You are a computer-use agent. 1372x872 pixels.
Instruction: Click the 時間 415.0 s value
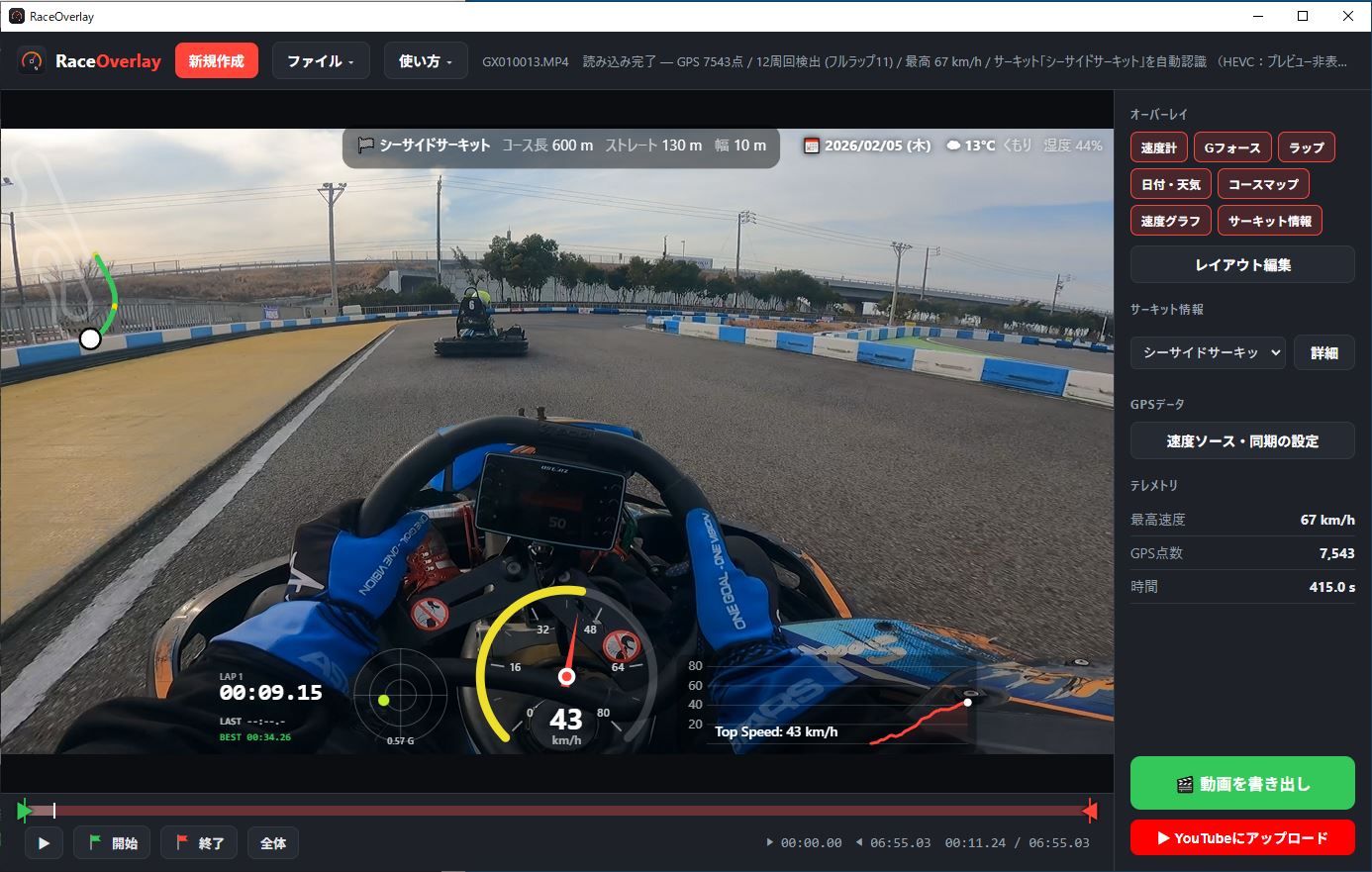click(x=1332, y=587)
